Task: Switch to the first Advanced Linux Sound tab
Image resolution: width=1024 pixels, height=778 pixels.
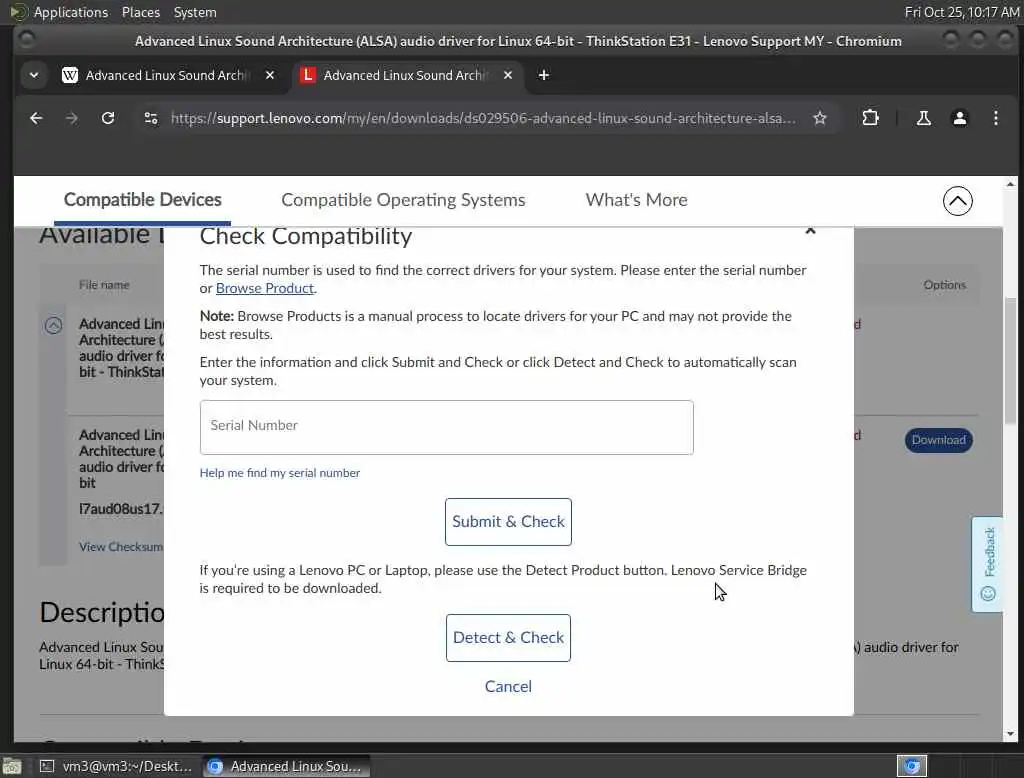Action: click(167, 75)
